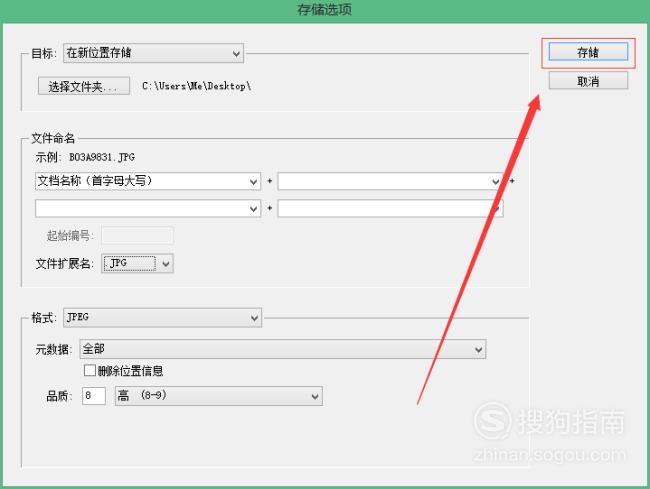The image size is (650, 489).
Task: Click the 文件扩展名 label
Action: coord(65,264)
